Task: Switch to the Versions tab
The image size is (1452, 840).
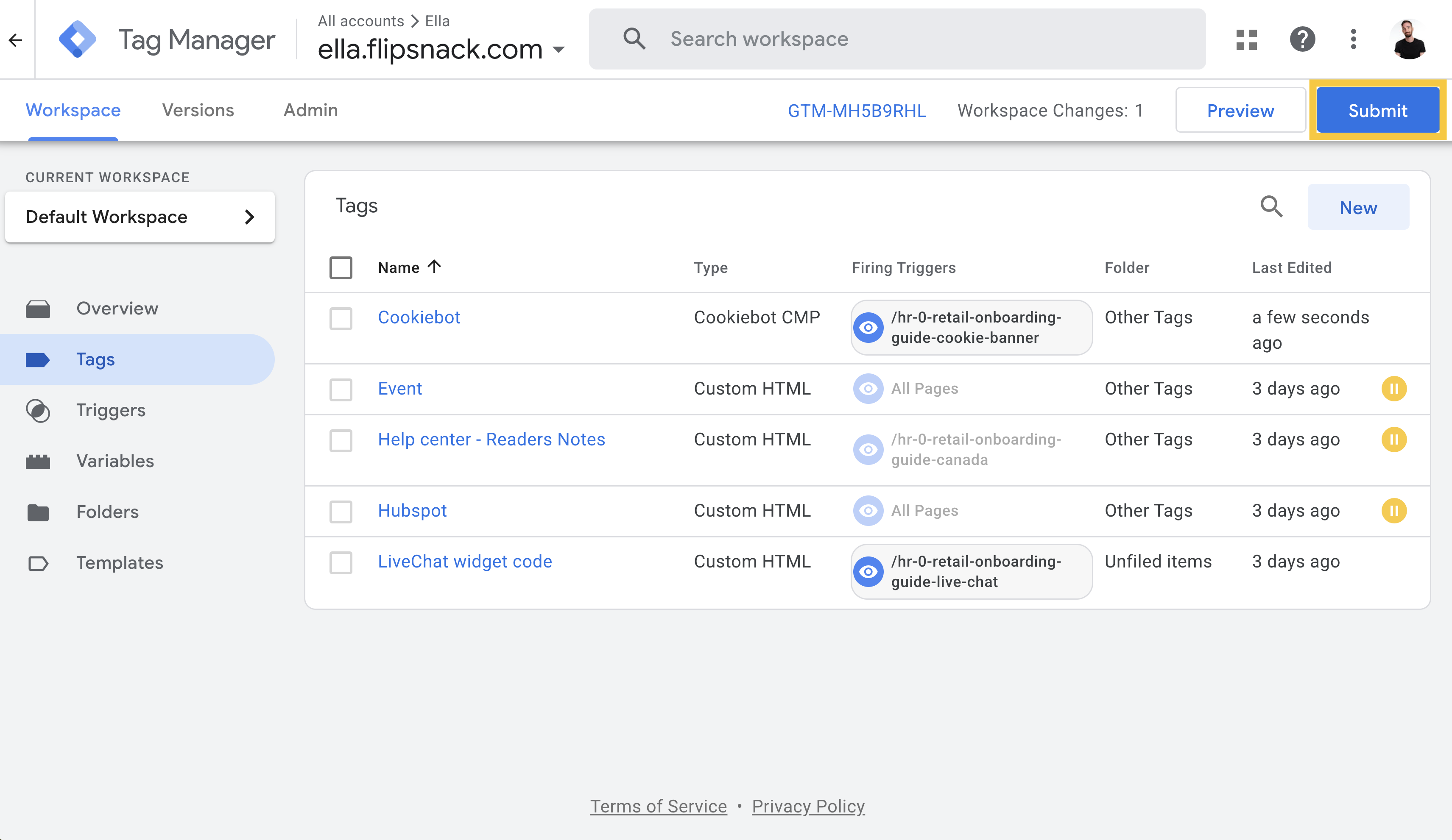Action: click(198, 110)
